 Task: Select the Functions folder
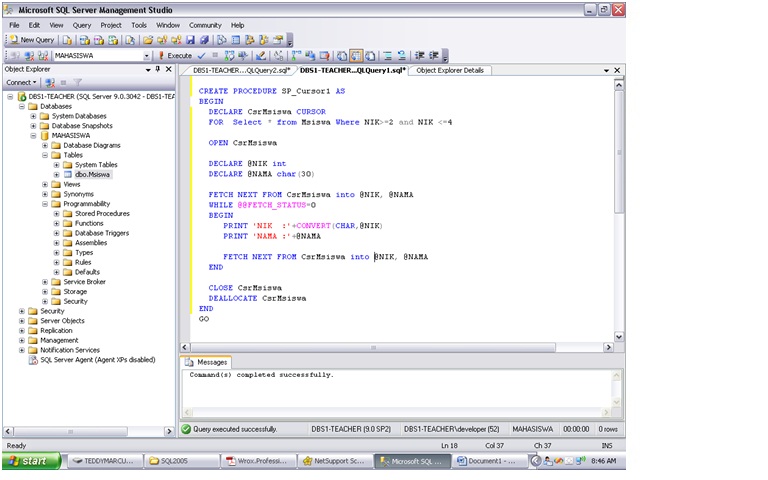pyautogui.click(x=89, y=223)
